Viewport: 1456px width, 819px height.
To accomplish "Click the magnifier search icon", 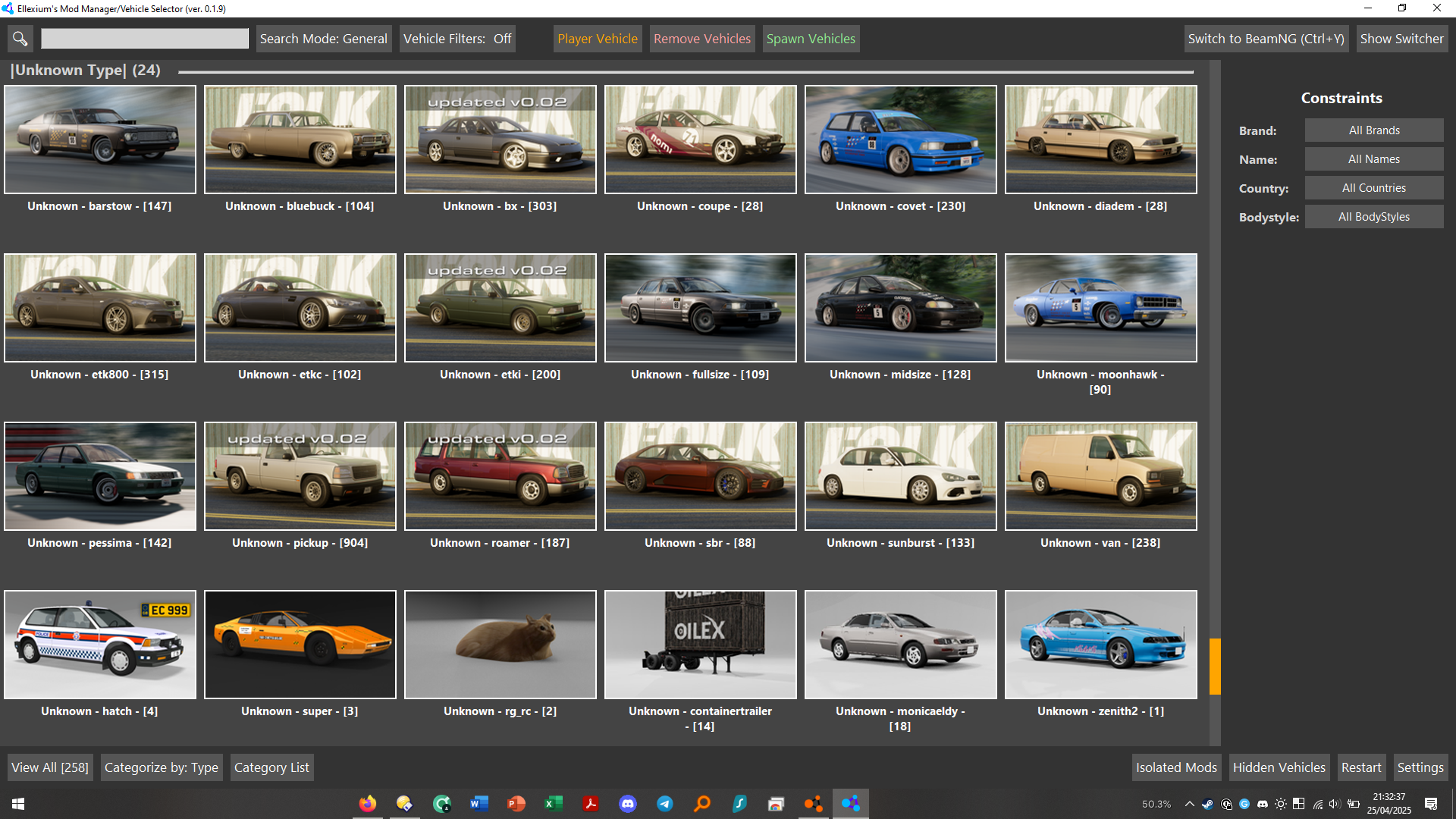I will (x=20, y=39).
